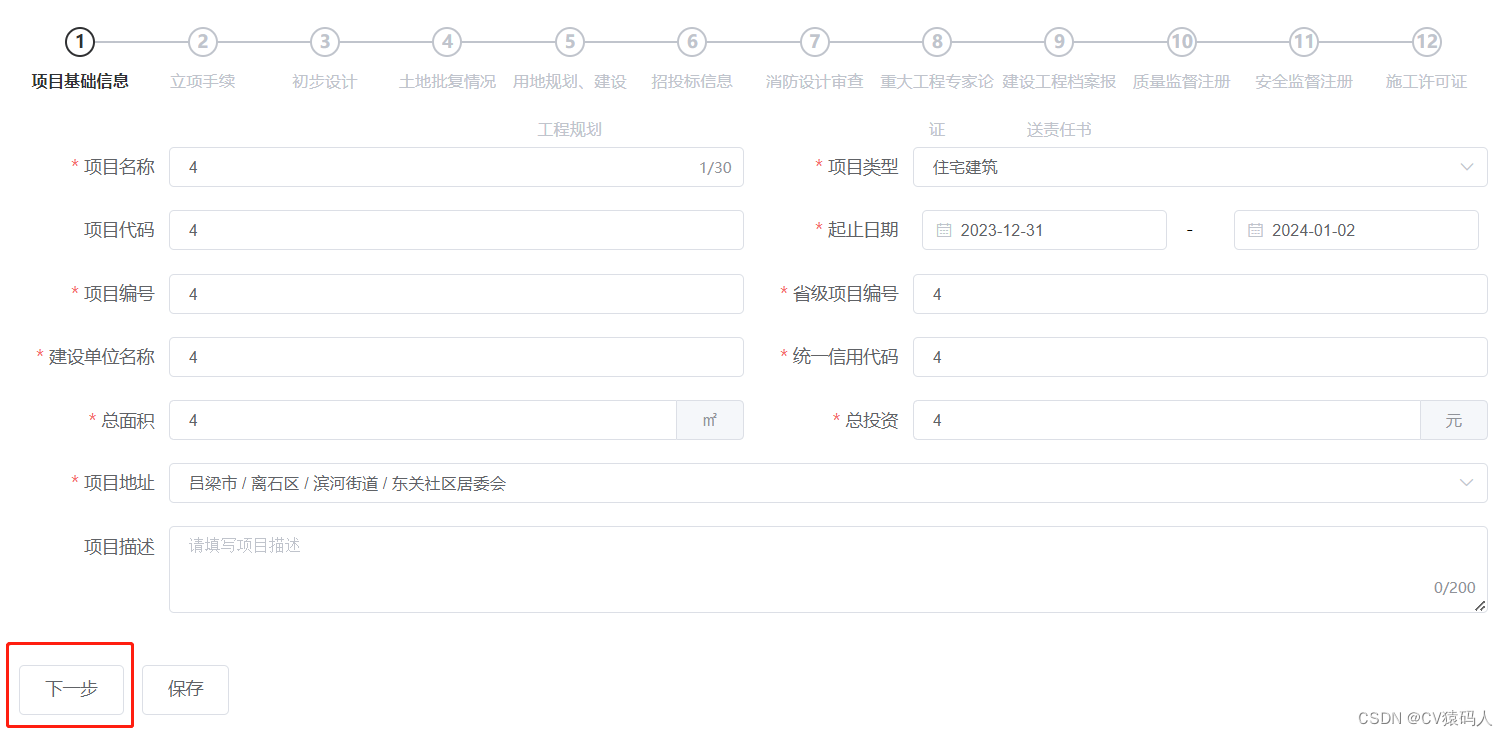Go to 土地批复情况 step label

(447, 82)
